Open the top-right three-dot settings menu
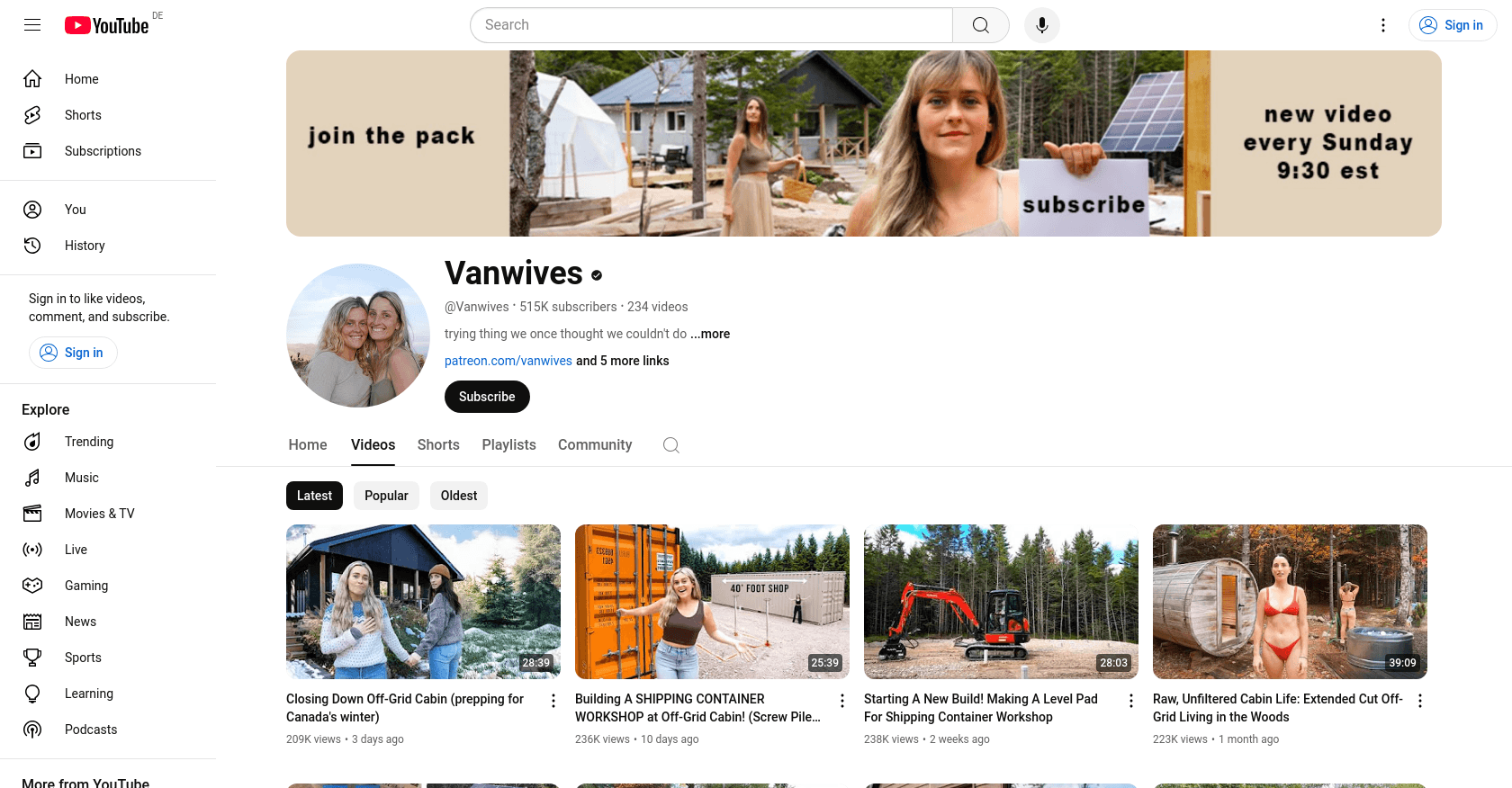The width and height of the screenshot is (1512, 788). pyautogui.click(x=1383, y=25)
